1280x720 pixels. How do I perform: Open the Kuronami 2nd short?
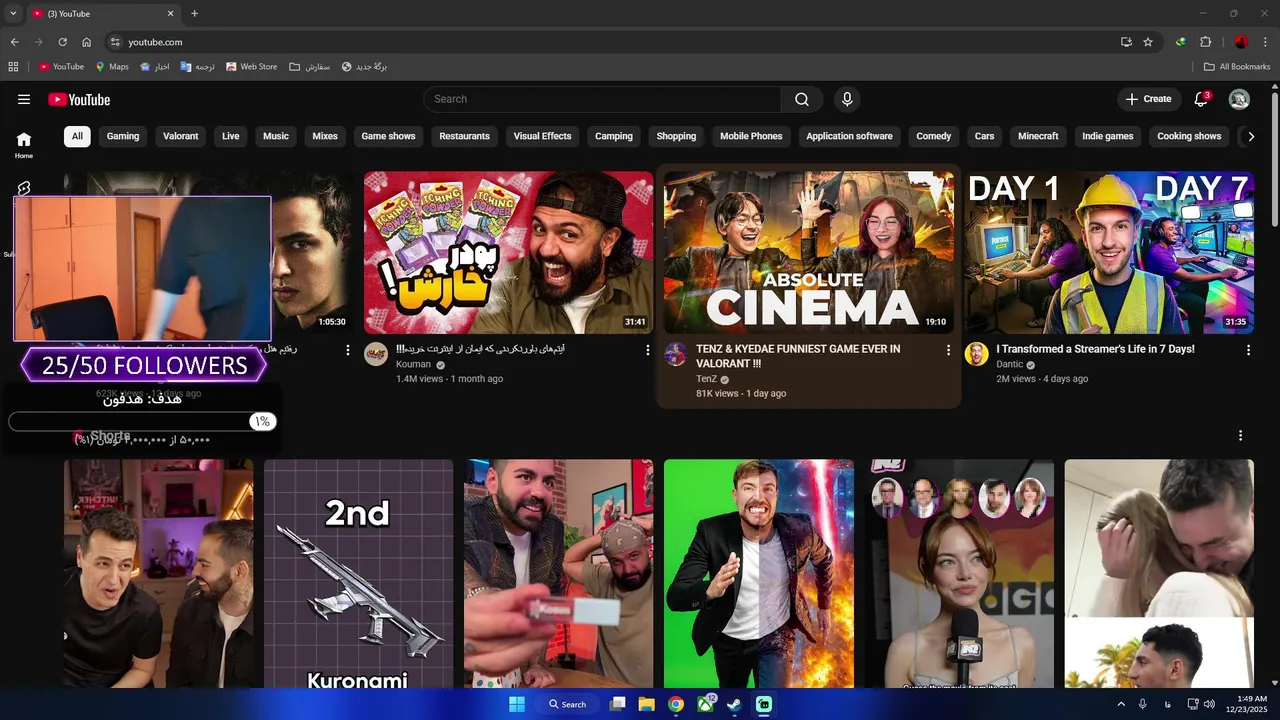coord(358,574)
